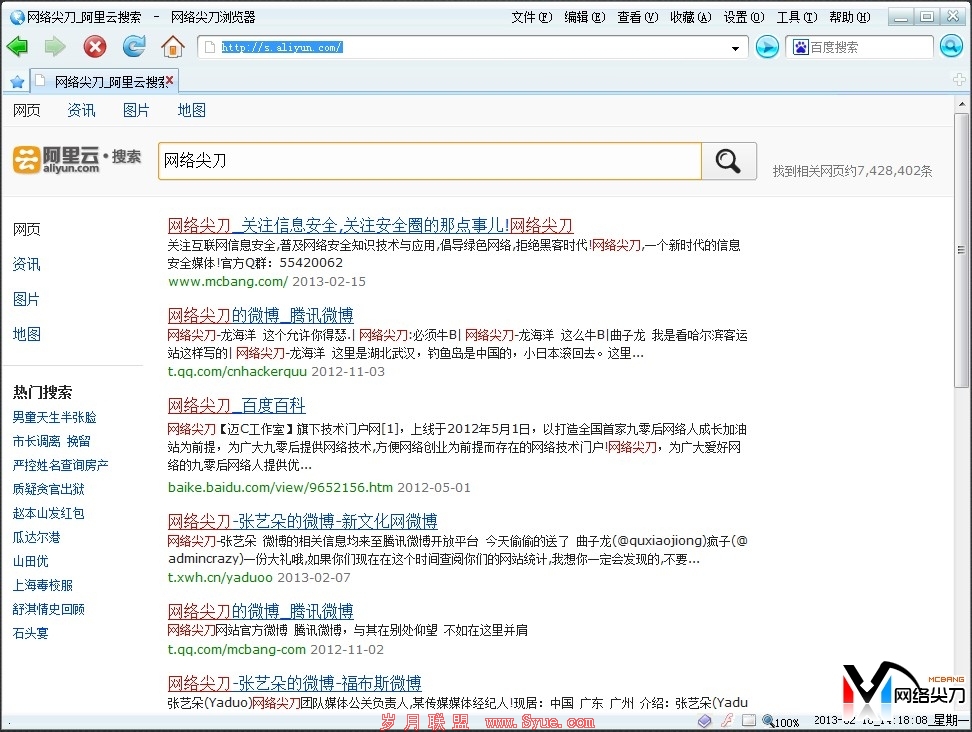
Task: Add a new tab with the plus icon
Action: (959, 79)
